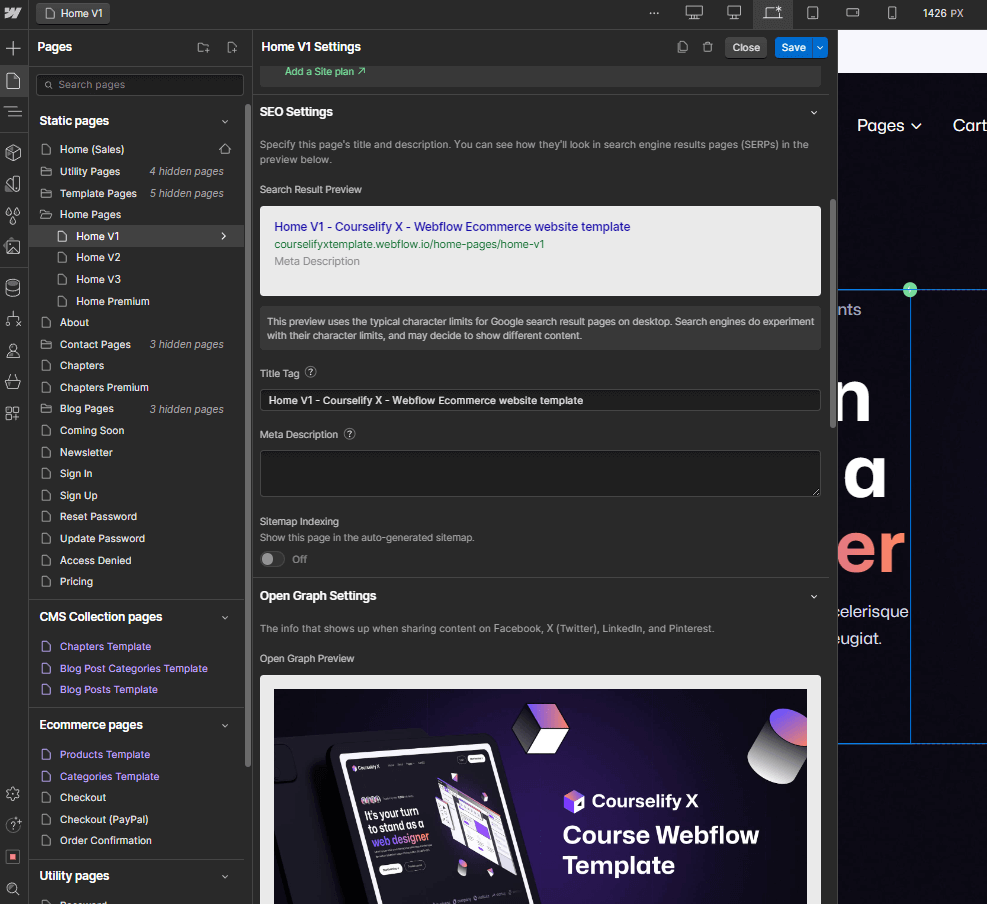The height and width of the screenshot is (904, 987).
Task: Switch to the tablet breakpoint
Action: coord(812,12)
